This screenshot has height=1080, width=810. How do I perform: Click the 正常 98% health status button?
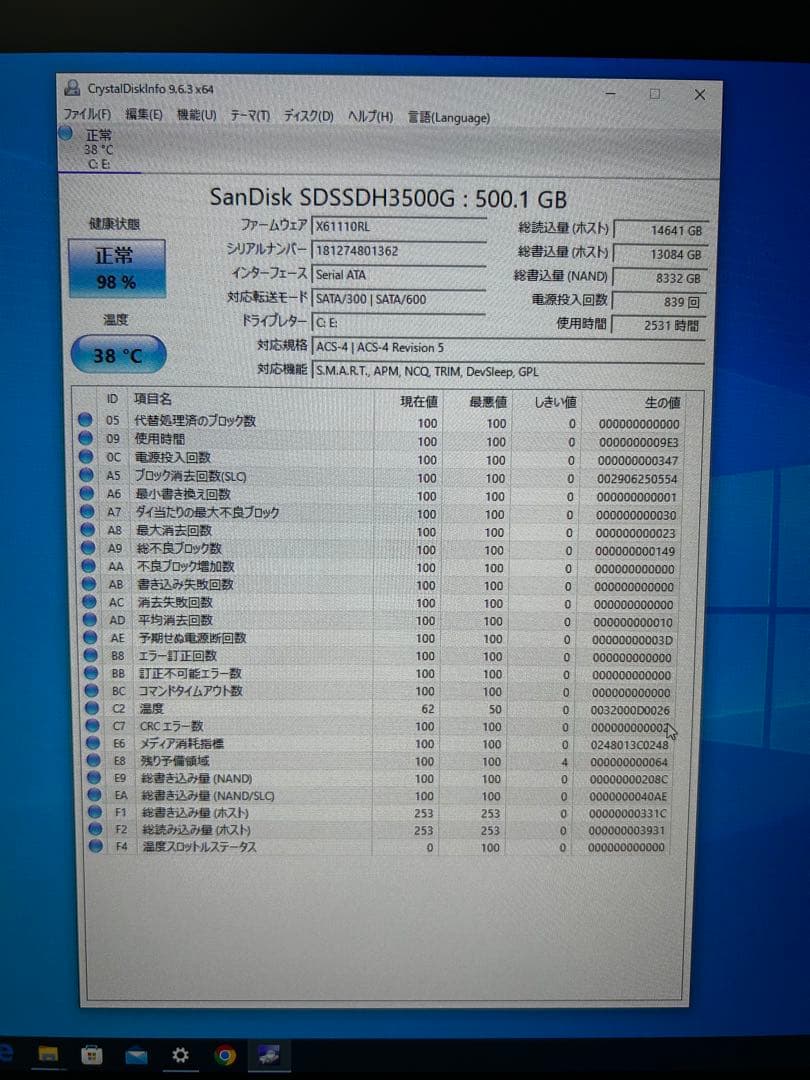pos(116,265)
